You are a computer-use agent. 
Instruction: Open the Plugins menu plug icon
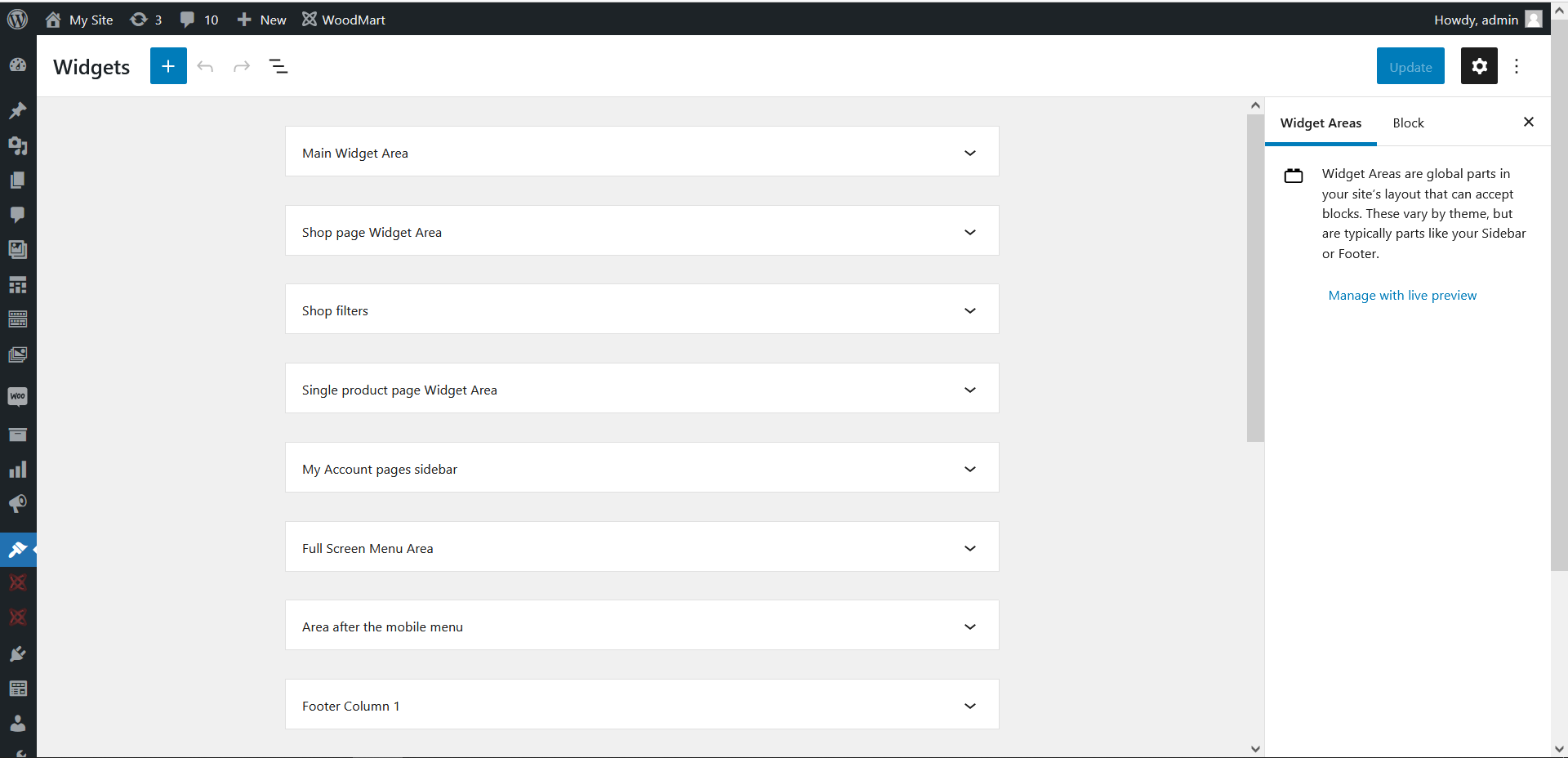18,653
